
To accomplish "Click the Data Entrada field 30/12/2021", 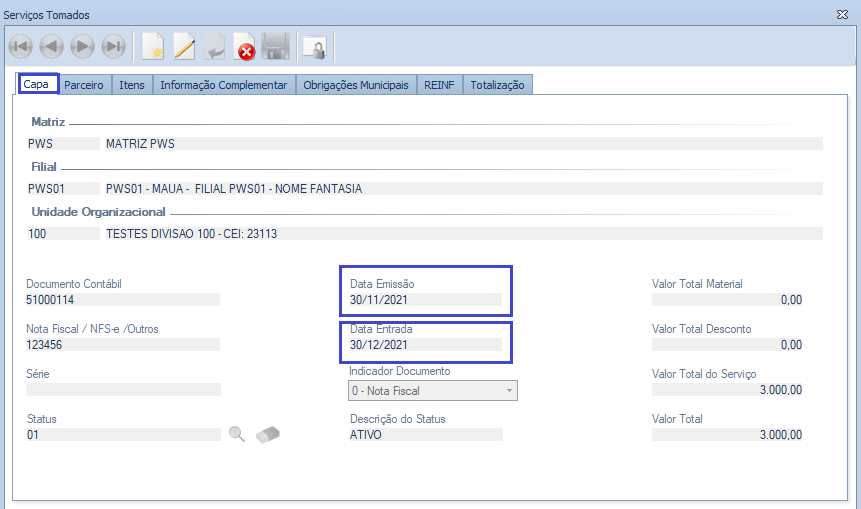I will point(426,344).
